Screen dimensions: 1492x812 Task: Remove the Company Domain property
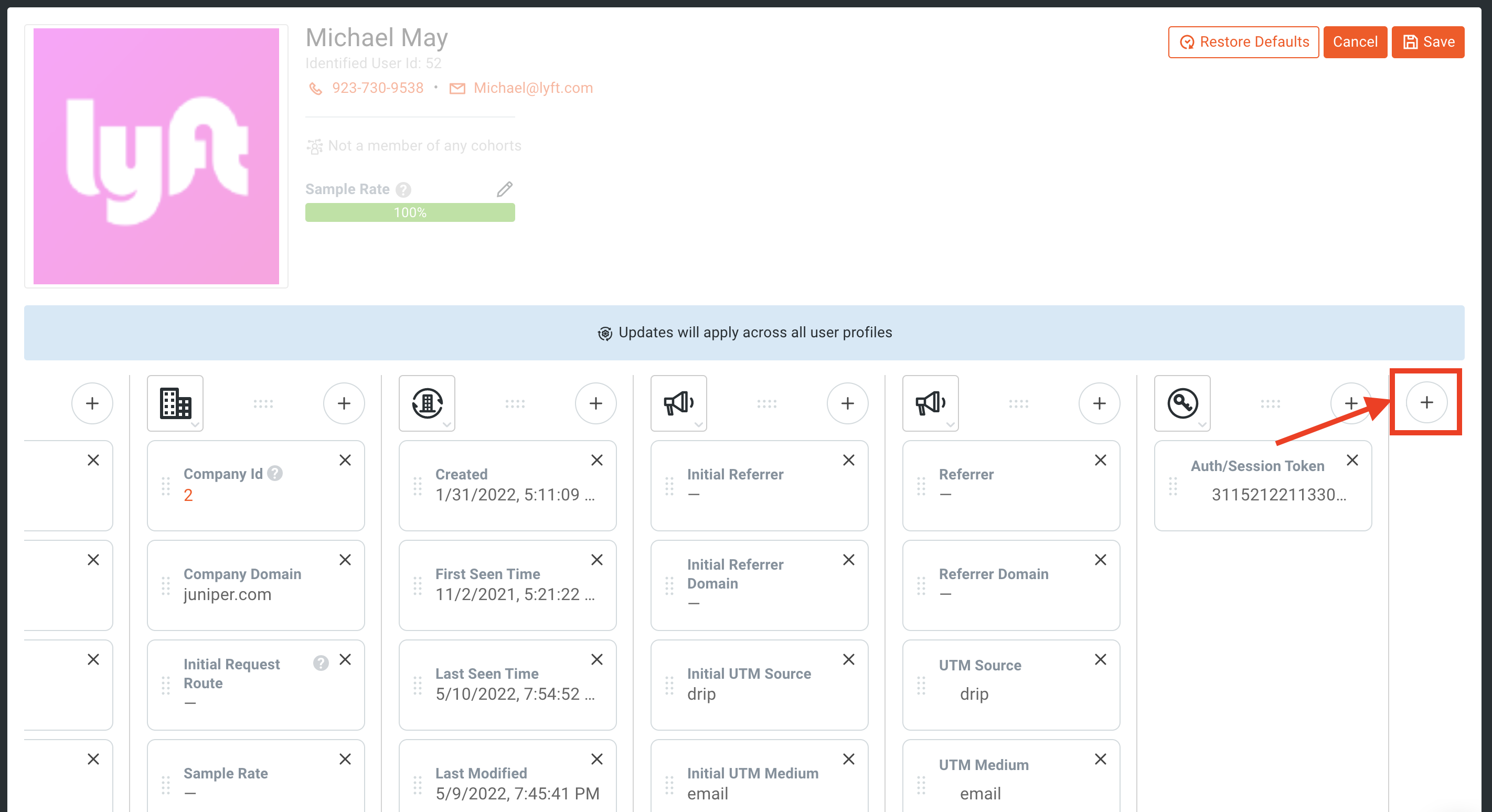pyautogui.click(x=345, y=560)
